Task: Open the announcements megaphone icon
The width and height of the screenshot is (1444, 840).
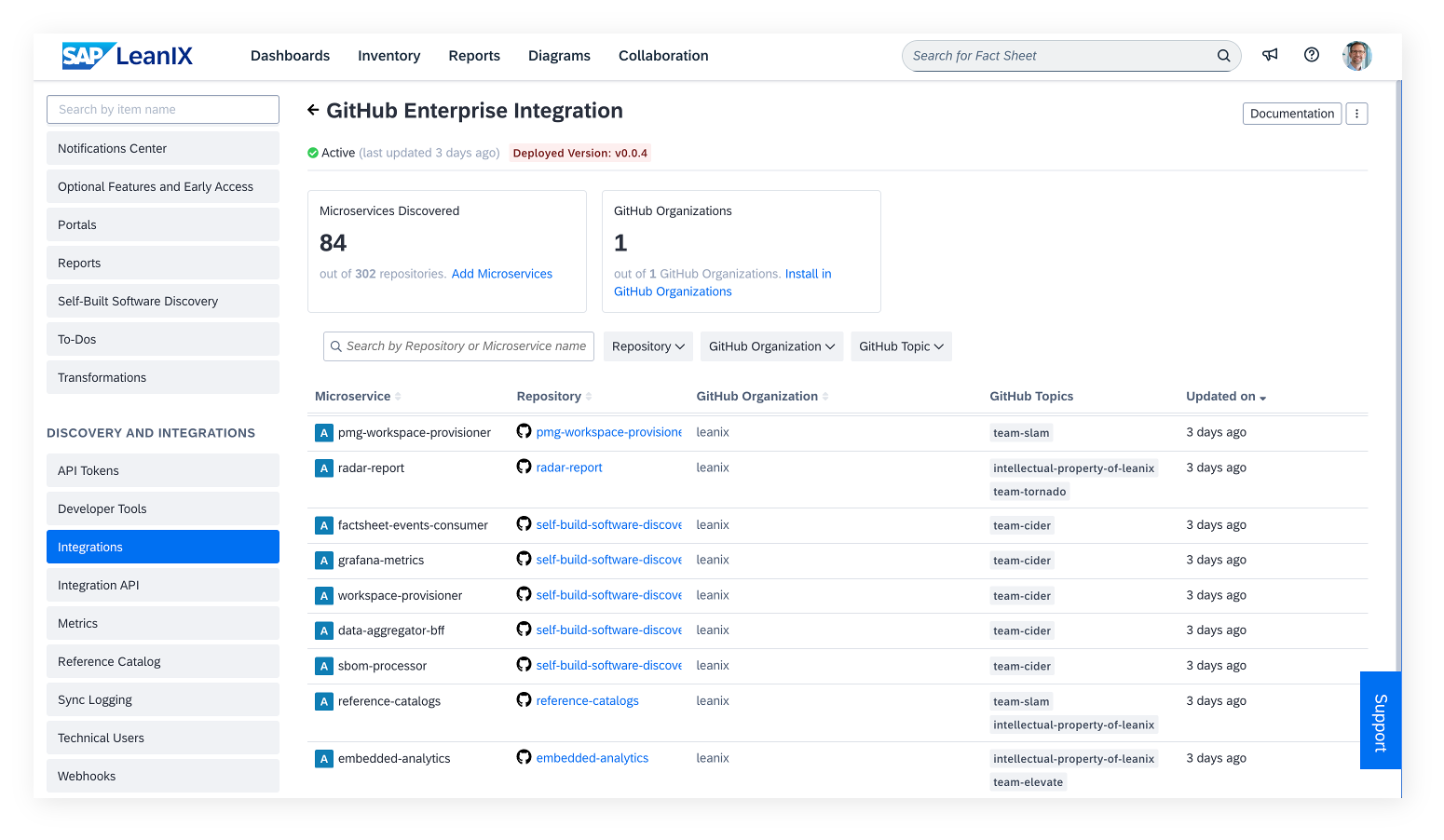Action: coord(1270,55)
